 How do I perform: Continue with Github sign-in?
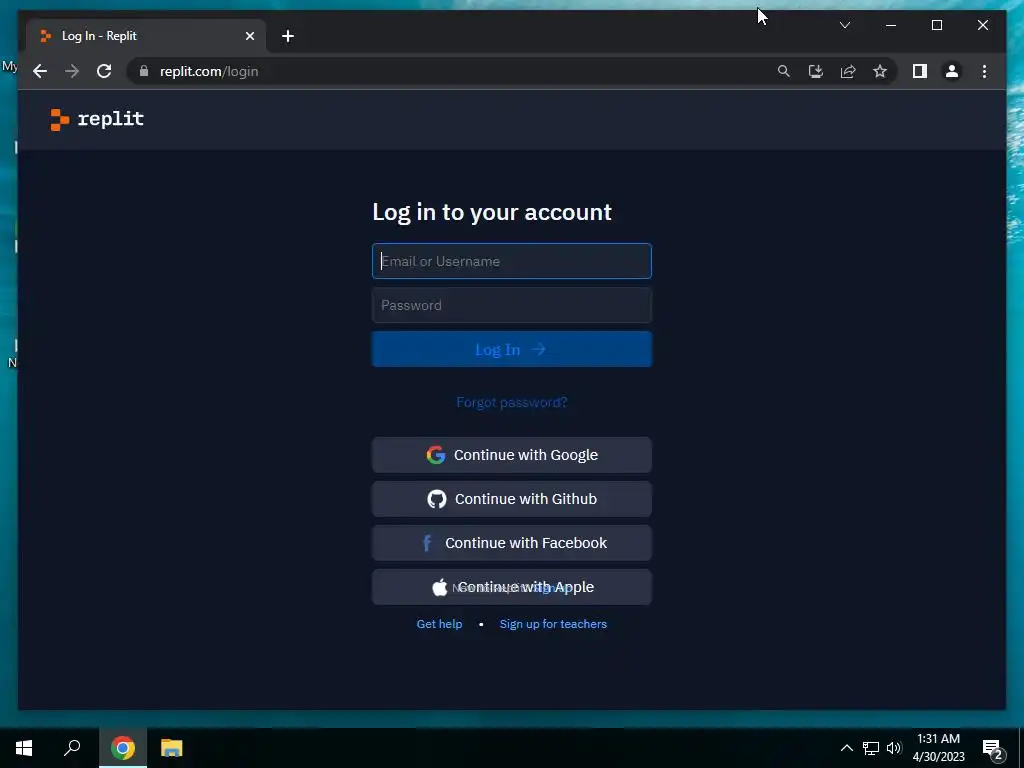pos(511,499)
